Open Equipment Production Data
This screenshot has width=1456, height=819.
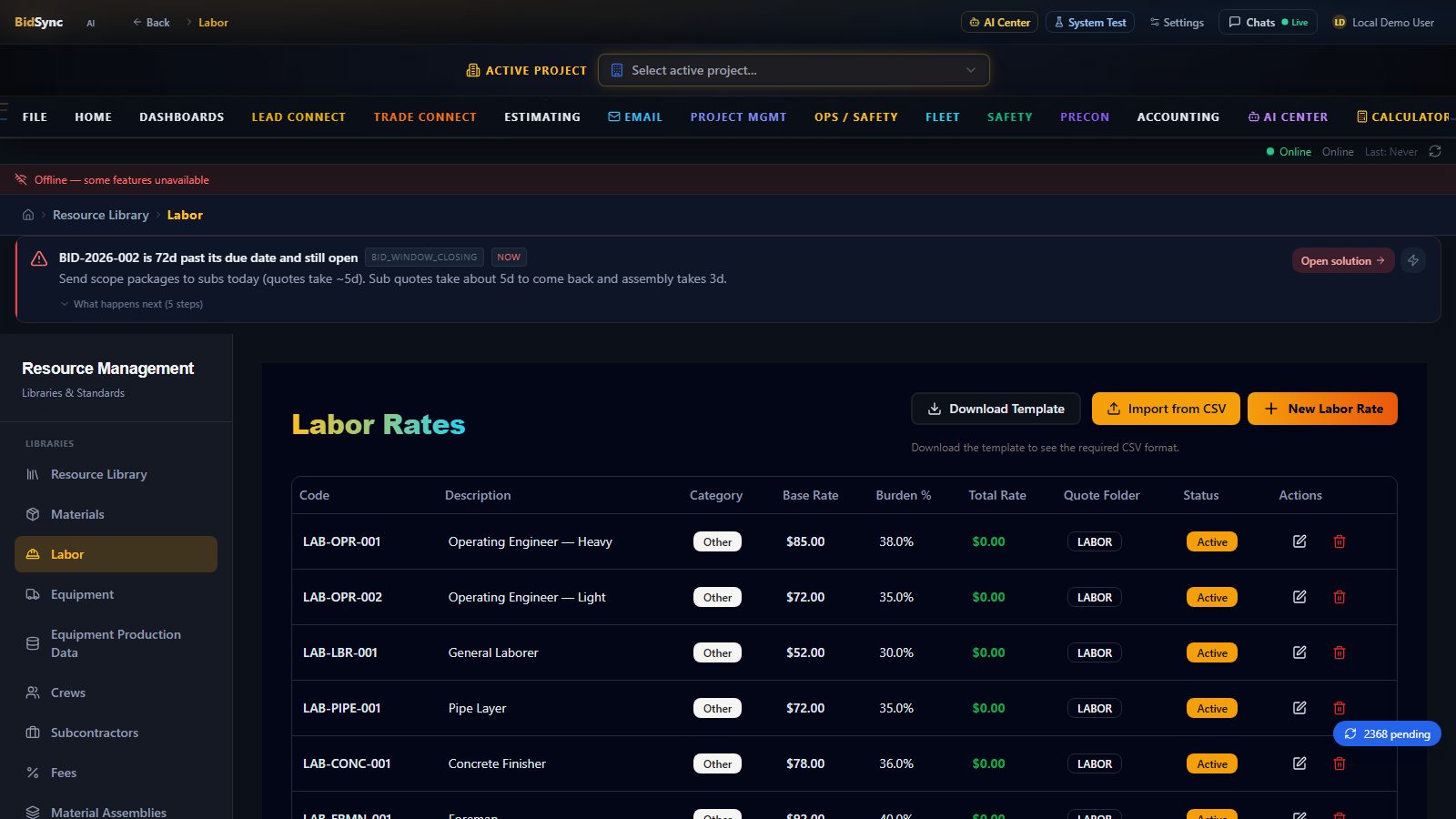[116, 643]
